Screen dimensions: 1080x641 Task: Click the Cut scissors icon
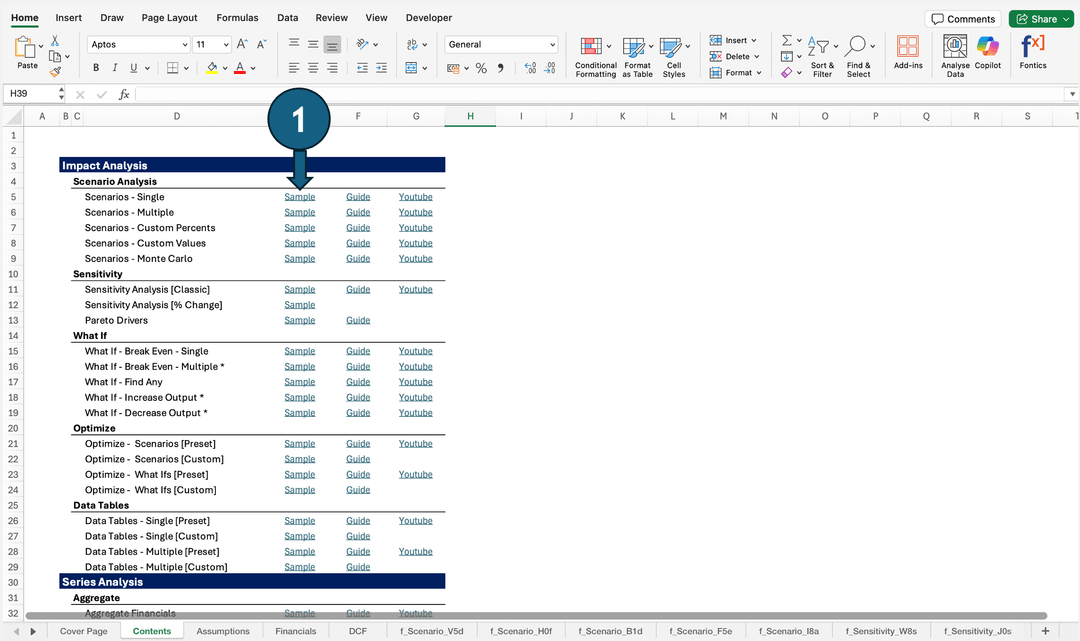pos(55,40)
